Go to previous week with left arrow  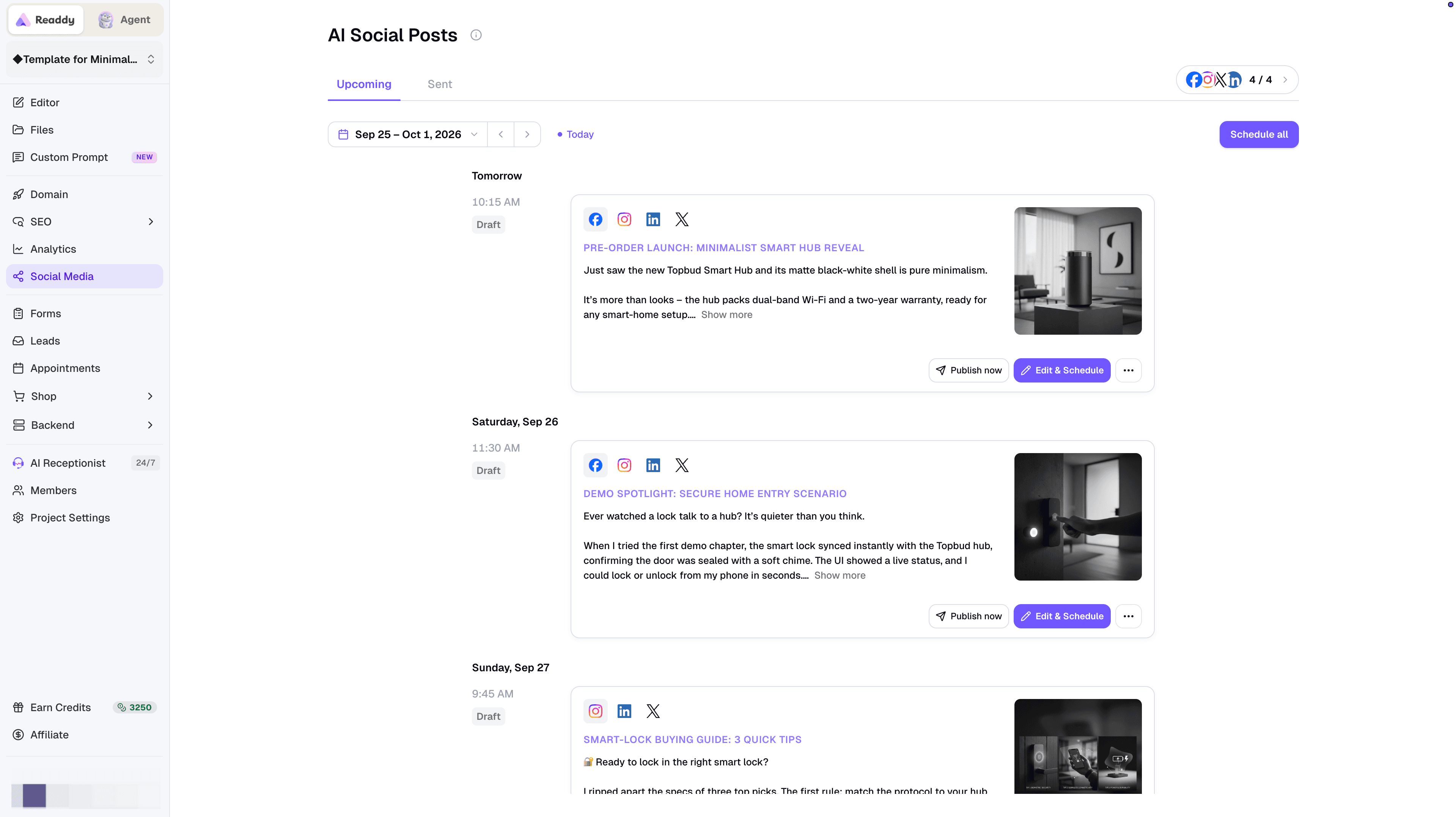[501, 135]
